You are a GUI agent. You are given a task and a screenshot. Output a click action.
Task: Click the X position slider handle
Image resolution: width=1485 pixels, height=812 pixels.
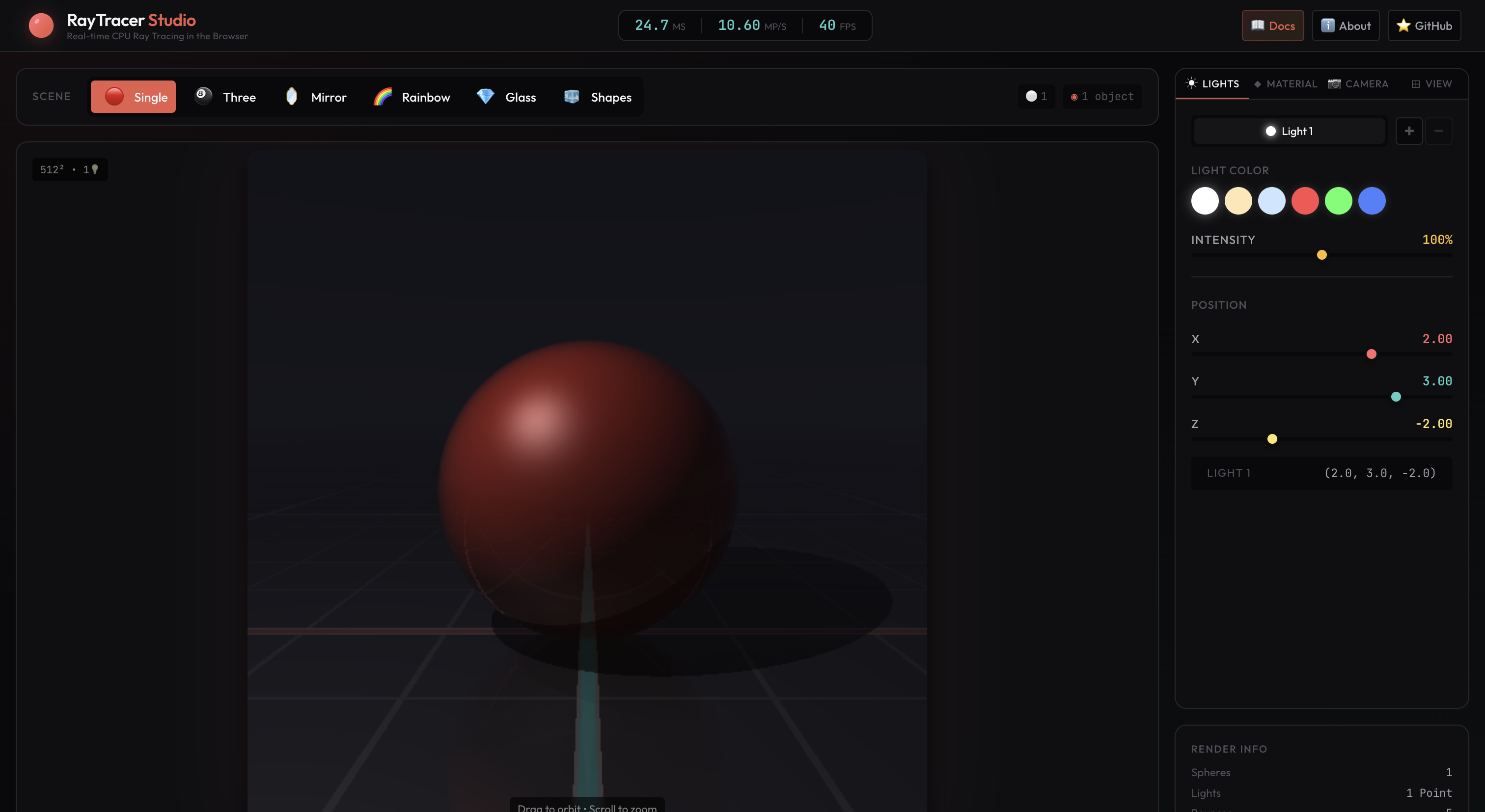point(1372,354)
